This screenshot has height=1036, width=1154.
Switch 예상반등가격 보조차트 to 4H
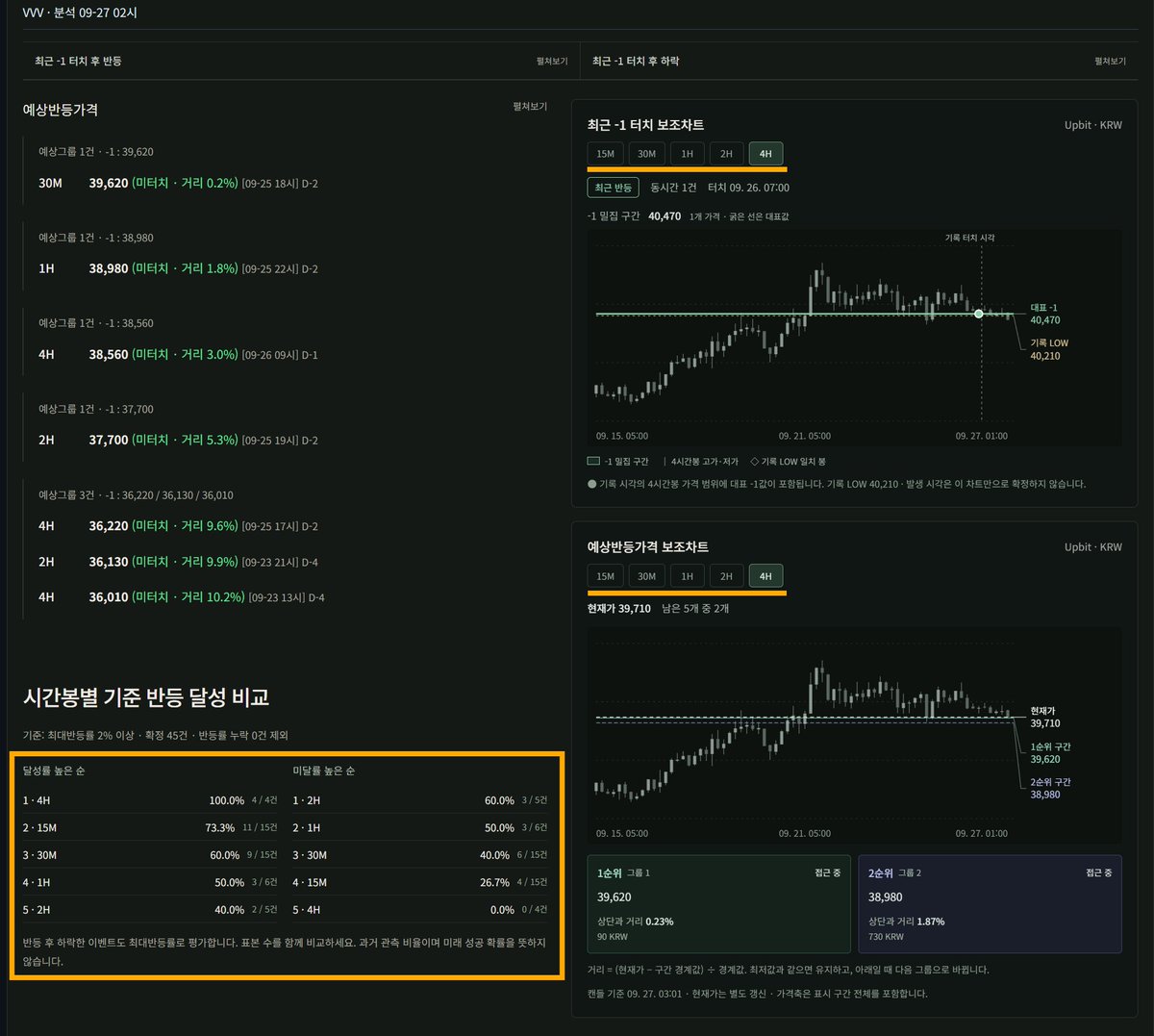(765, 576)
